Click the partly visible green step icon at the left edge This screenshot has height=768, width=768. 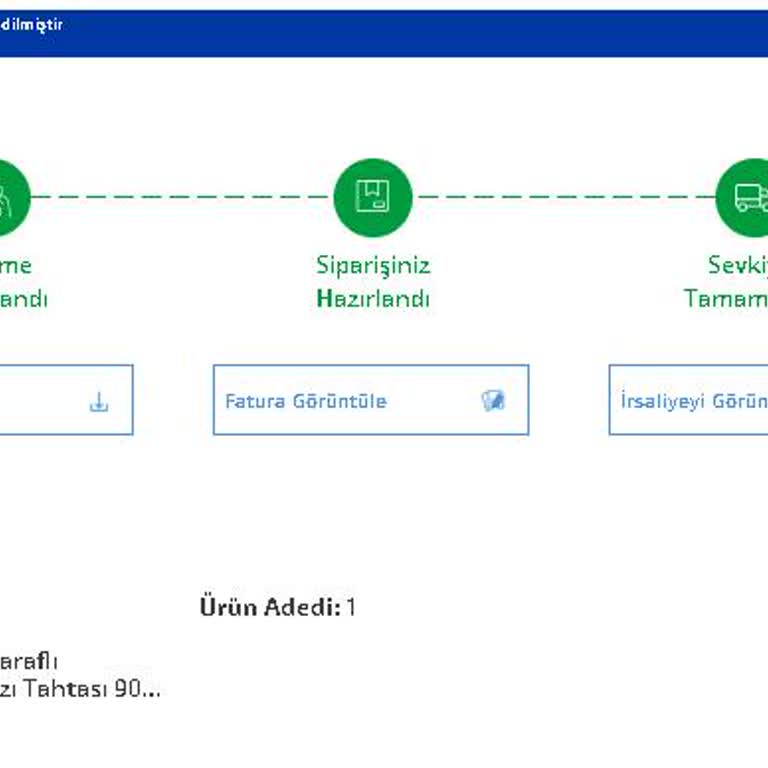coord(15,197)
